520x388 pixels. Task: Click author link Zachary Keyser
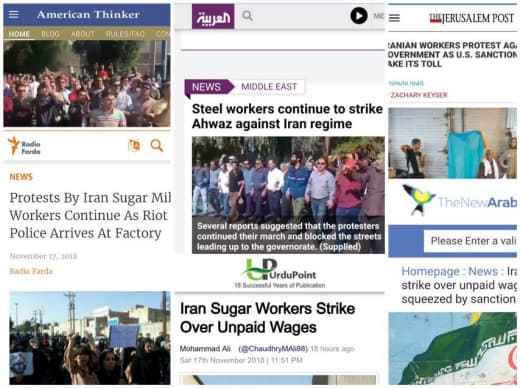419,95
